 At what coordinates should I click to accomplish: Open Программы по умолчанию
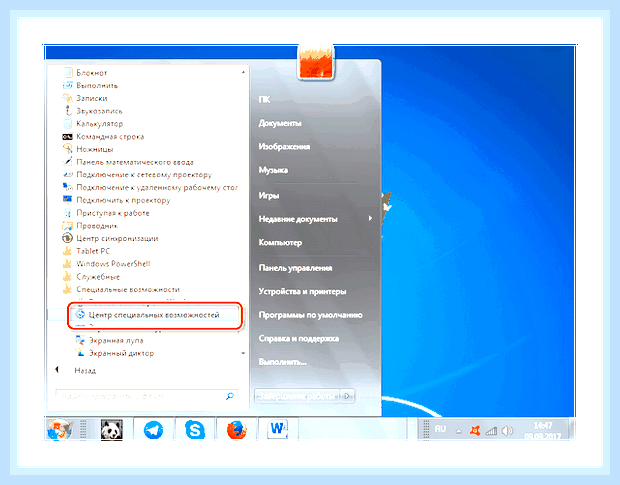click(310, 315)
